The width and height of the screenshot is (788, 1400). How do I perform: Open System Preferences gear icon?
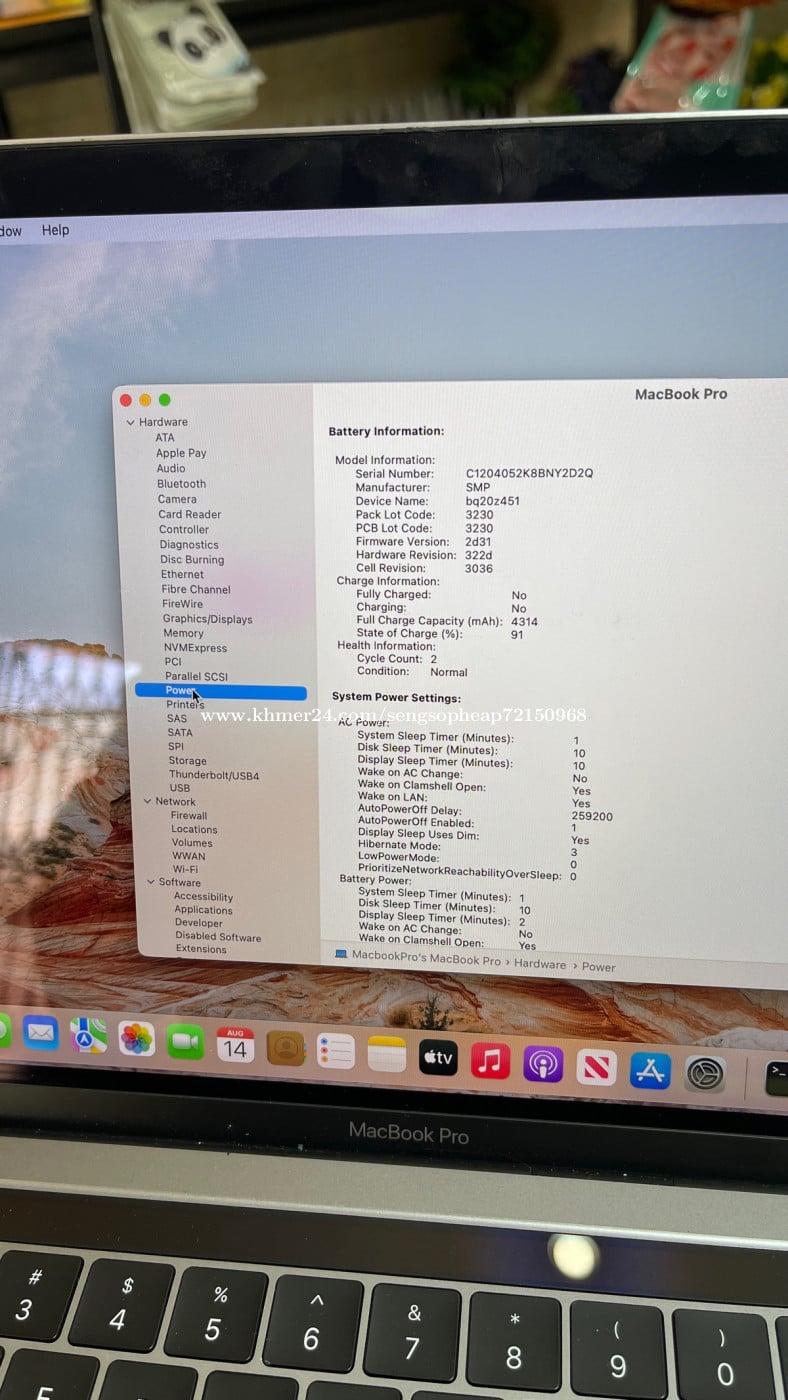(x=705, y=1074)
